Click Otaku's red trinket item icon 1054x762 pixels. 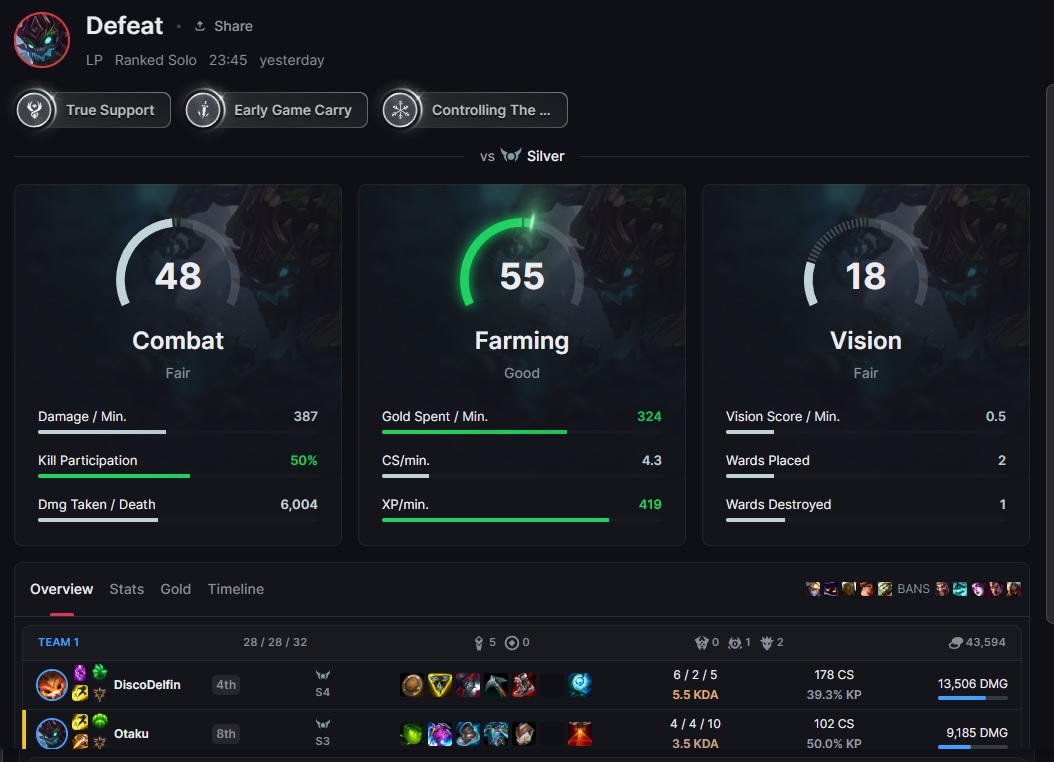pyautogui.click(x=579, y=733)
